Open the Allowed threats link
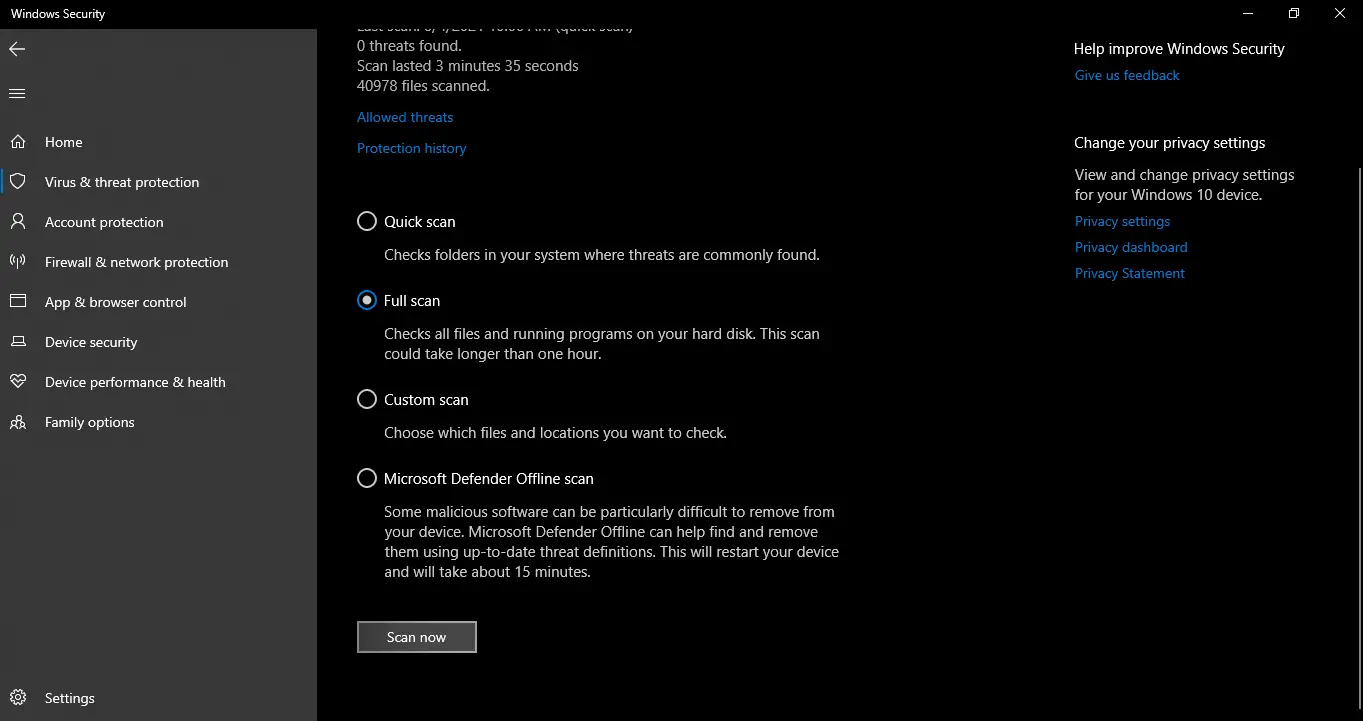 pyautogui.click(x=405, y=117)
